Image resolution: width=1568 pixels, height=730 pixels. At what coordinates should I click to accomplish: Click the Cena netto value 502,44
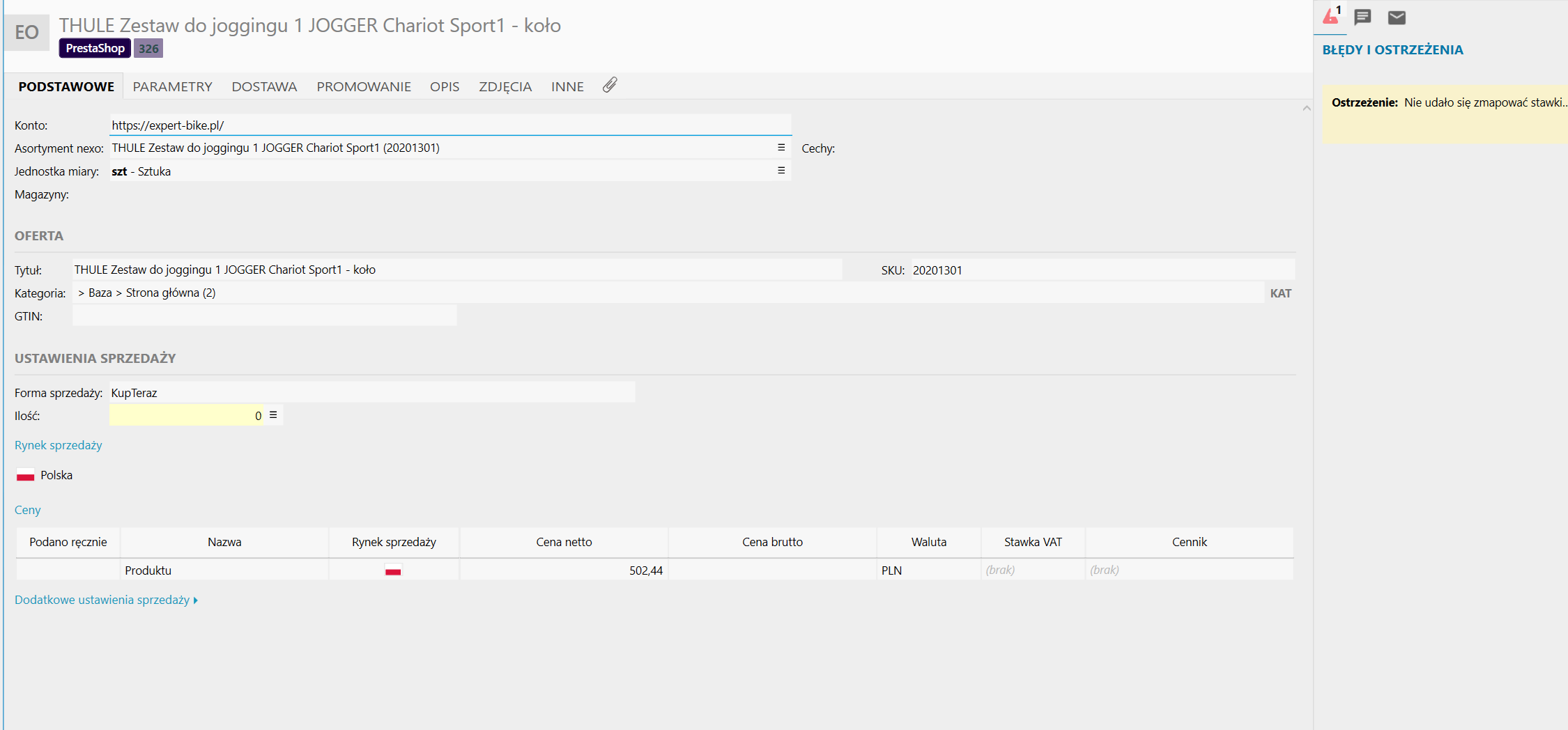[645, 570]
